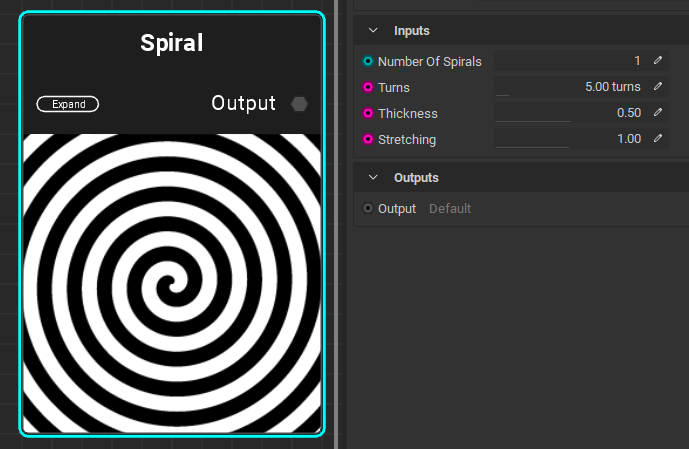Collapse the Inputs section
689x449 pixels.
pos(373,31)
